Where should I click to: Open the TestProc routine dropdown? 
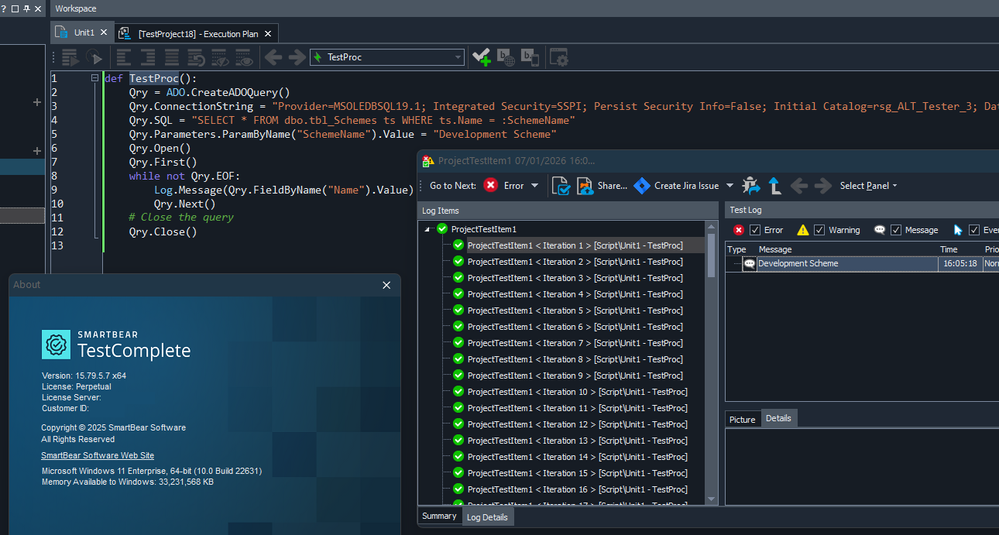(458, 58)
